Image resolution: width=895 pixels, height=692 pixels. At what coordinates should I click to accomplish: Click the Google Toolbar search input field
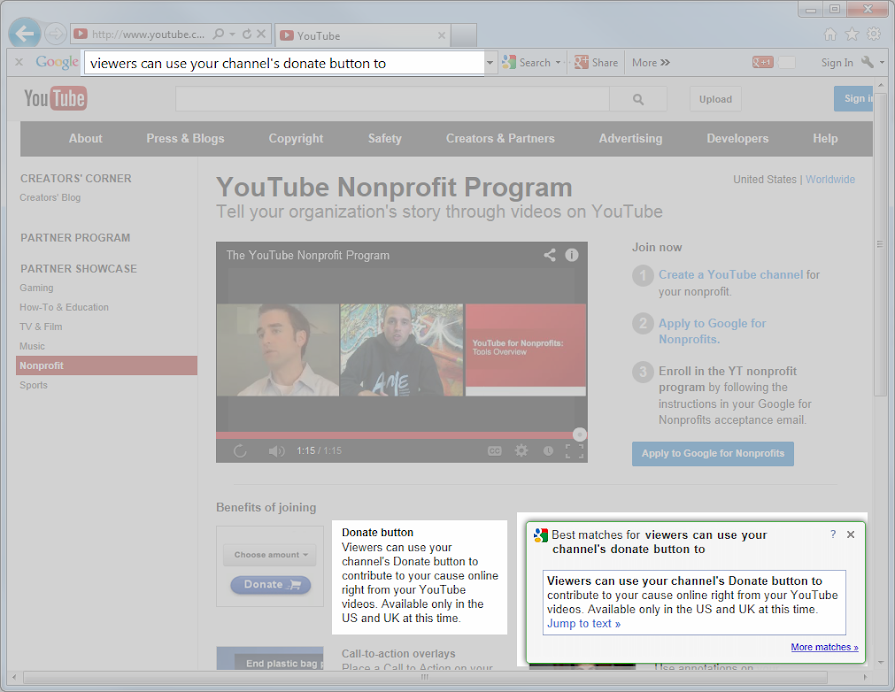(283, 63)
